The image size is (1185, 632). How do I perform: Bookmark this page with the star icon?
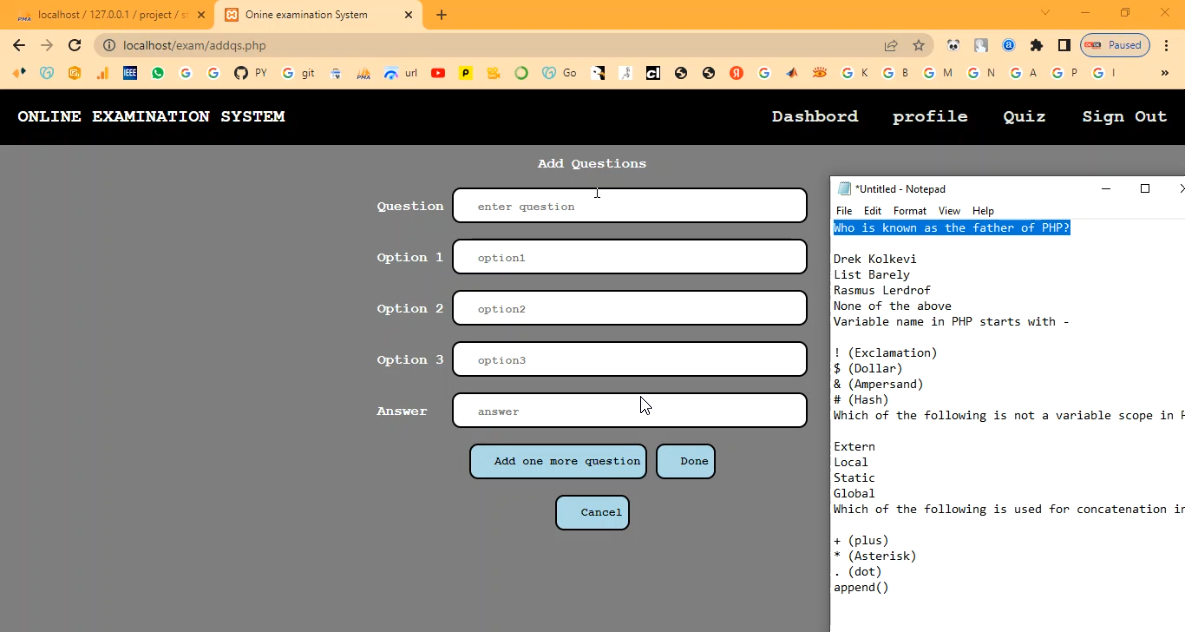[x=918, y=45]
